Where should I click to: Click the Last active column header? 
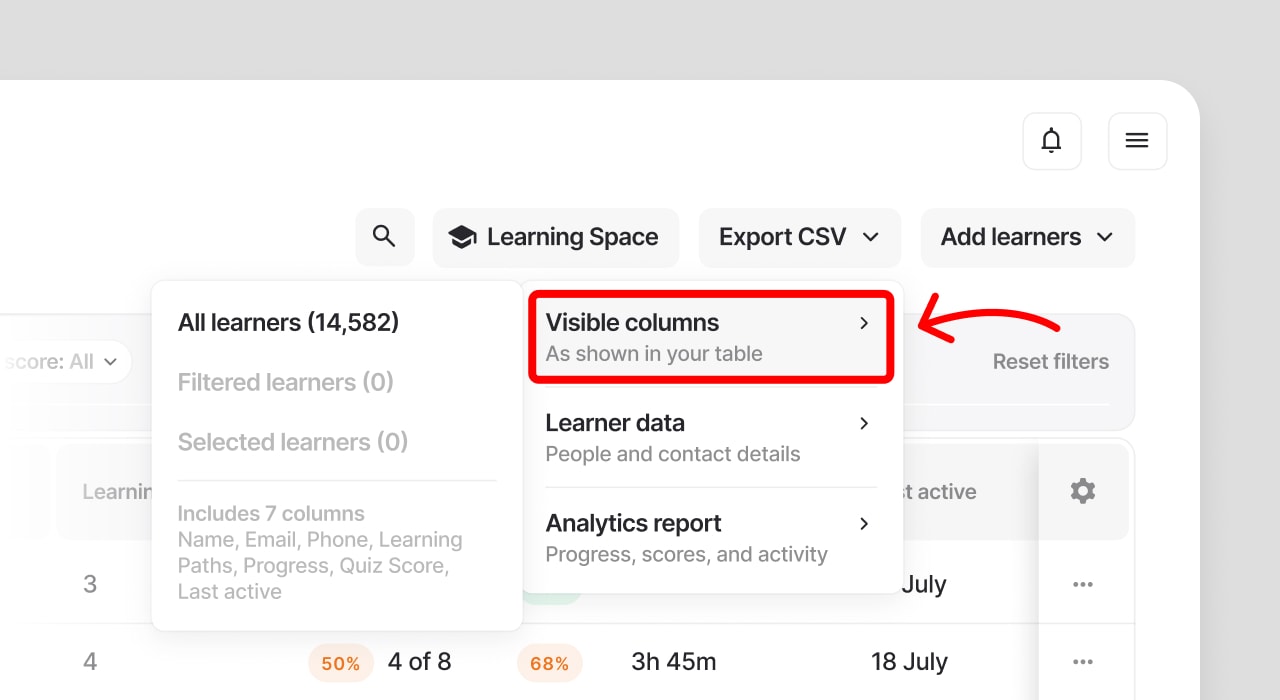(939, 491)
